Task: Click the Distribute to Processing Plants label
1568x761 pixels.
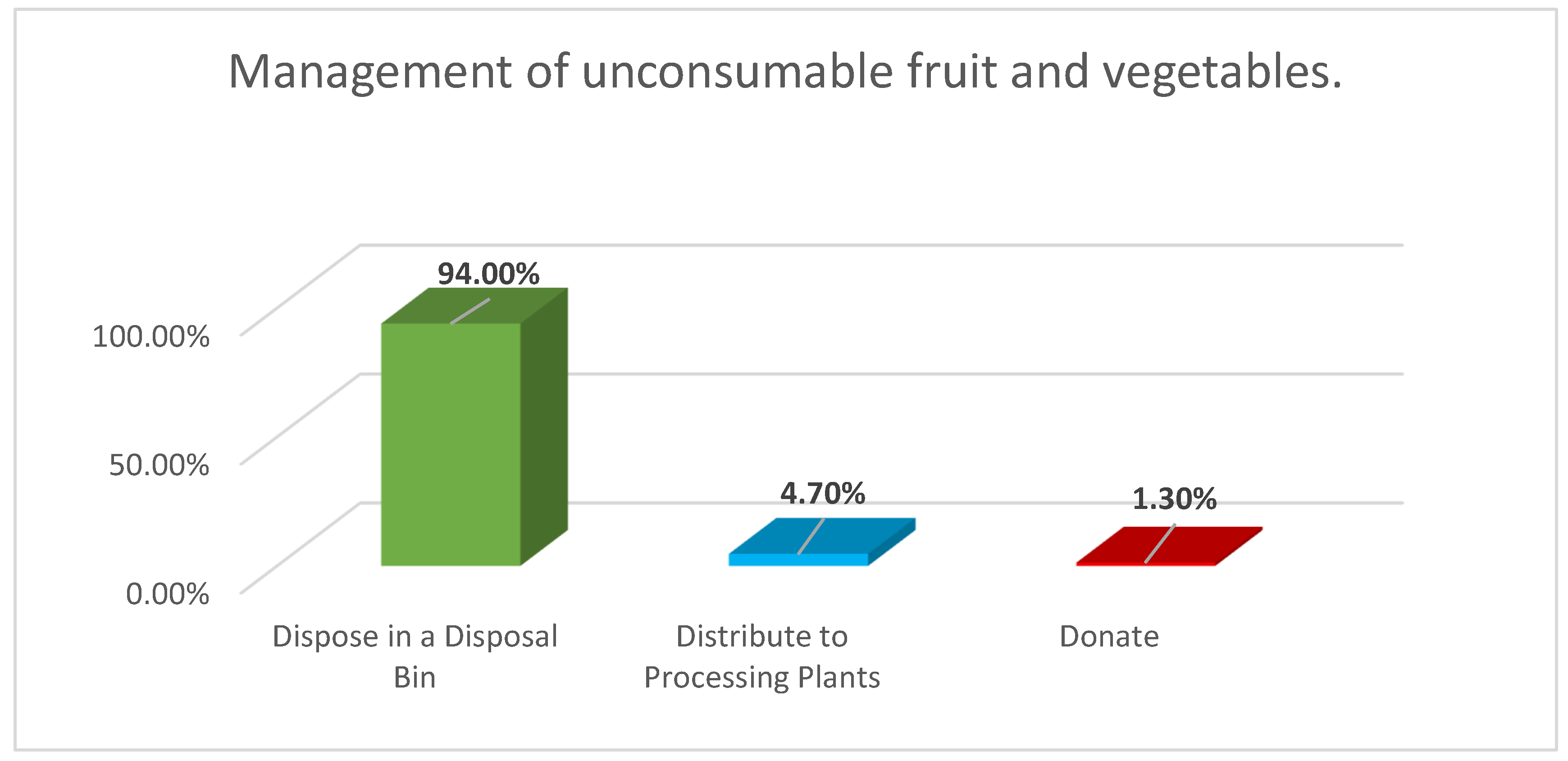Action: [761, 656]
